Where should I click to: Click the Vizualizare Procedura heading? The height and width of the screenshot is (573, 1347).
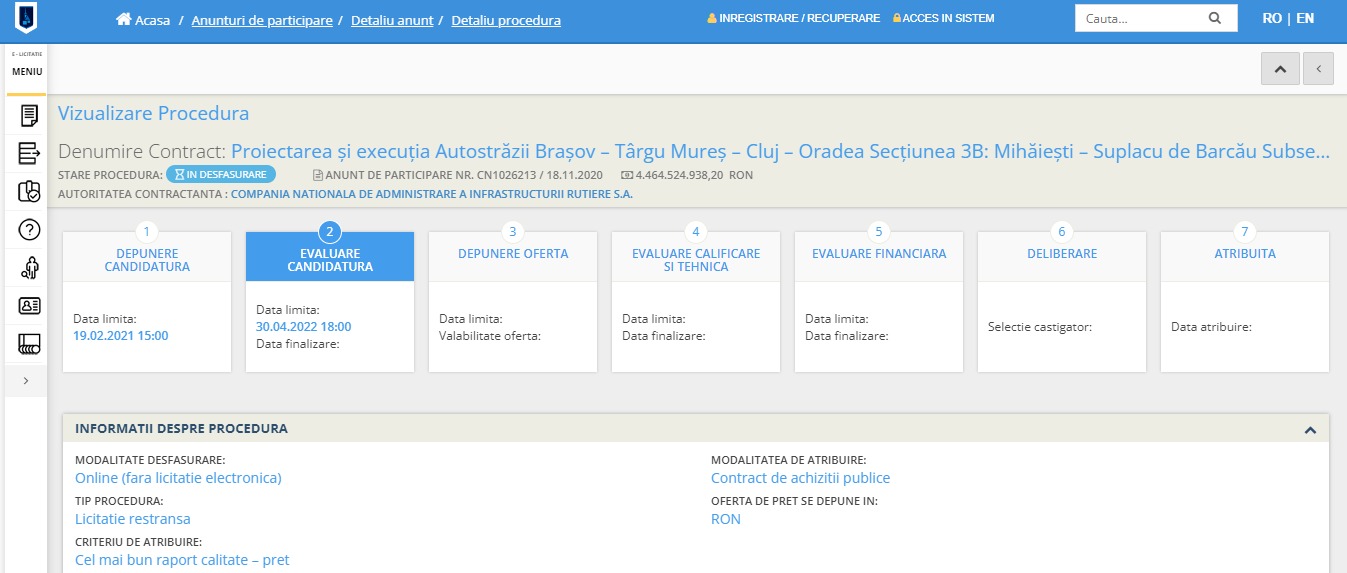click(153, 113)
